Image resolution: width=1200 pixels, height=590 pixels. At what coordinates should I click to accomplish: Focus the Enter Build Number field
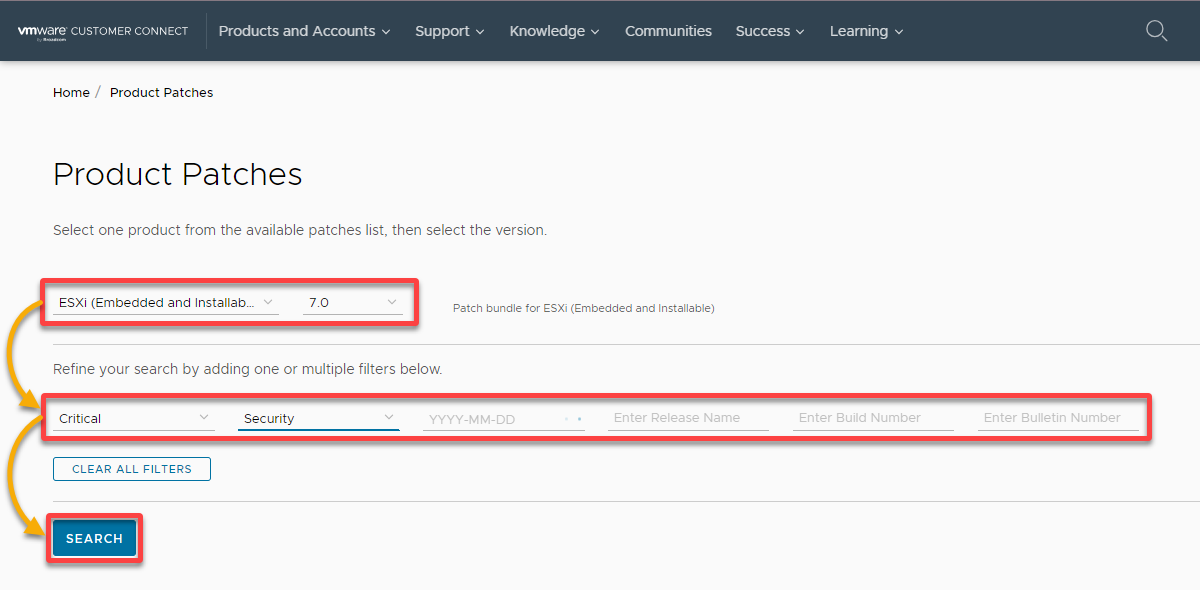(873, 418)
